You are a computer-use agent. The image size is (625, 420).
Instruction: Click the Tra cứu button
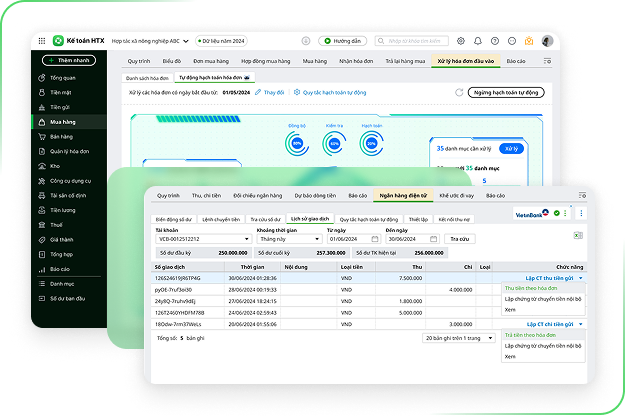click(458, 240)
